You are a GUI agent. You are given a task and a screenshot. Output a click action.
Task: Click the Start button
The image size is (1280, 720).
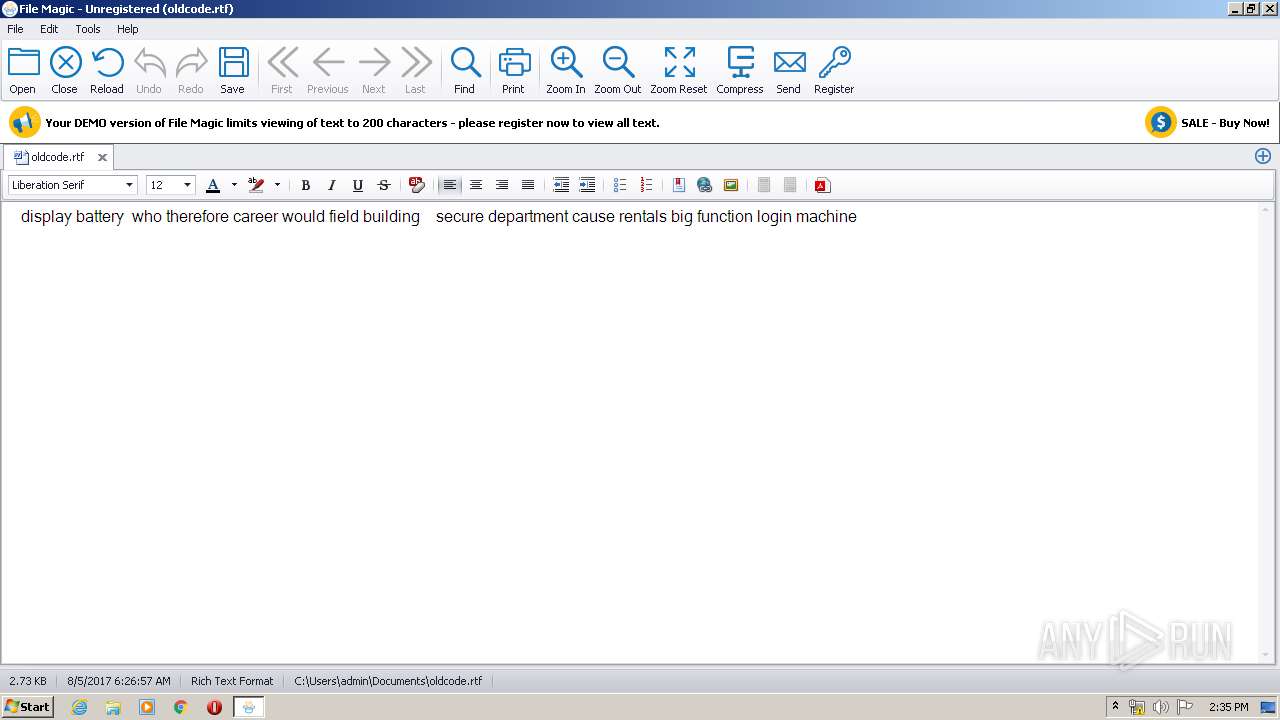[x=27, y=706]
